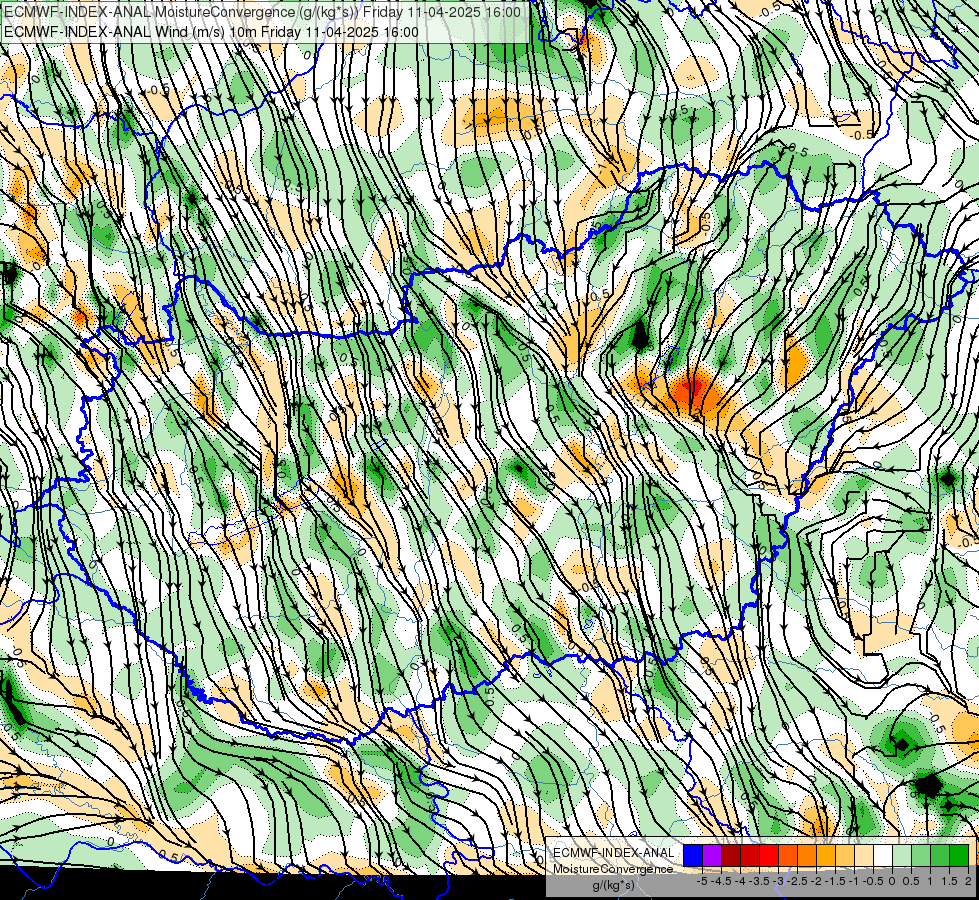Click the legend value '2'
Viewport: 979px width, 900px height.
968,881
